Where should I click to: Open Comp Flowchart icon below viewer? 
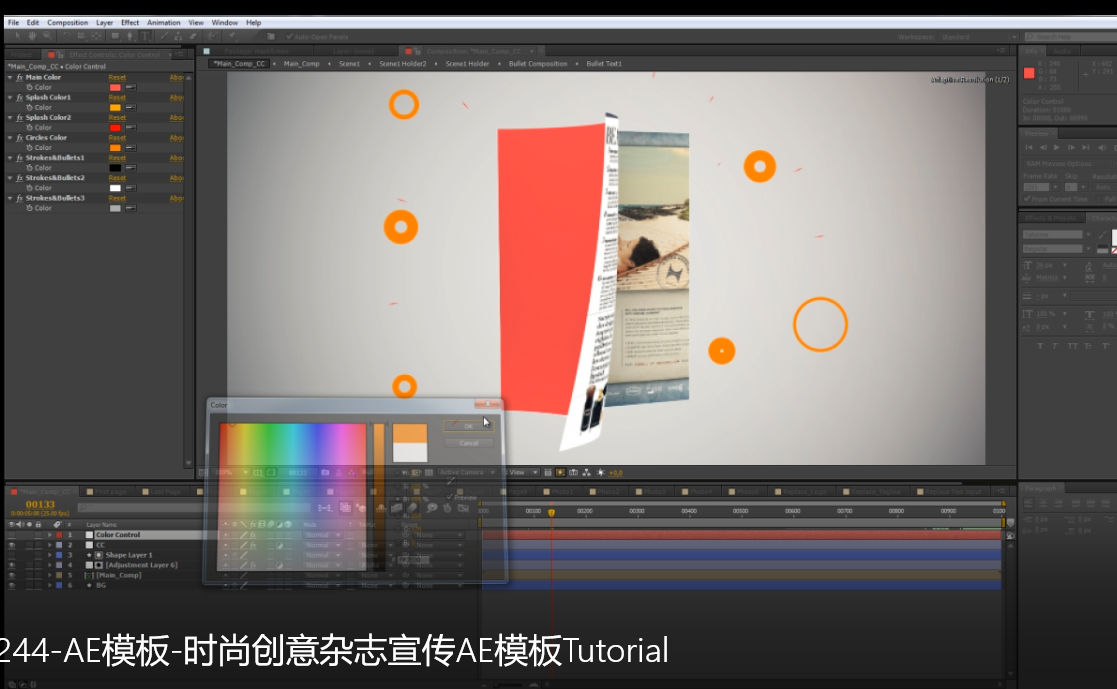coord(586,472)
